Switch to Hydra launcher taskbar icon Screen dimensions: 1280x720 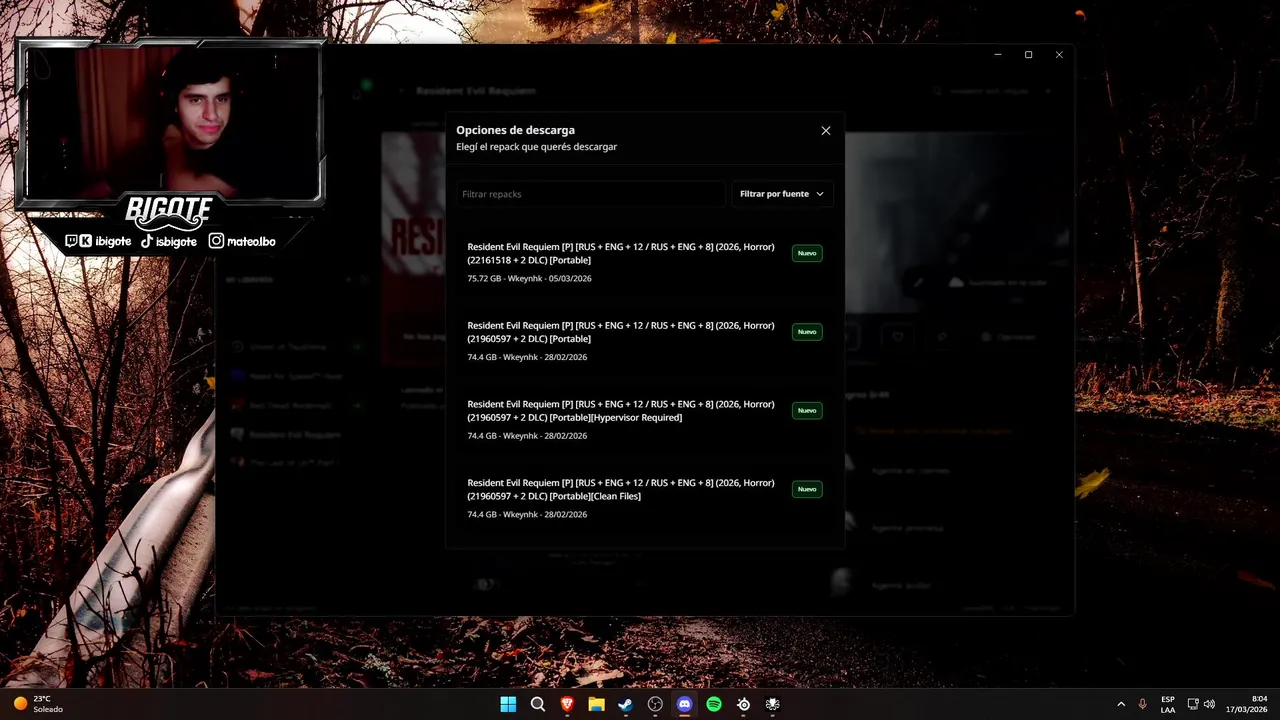click(x=772, y=704)
